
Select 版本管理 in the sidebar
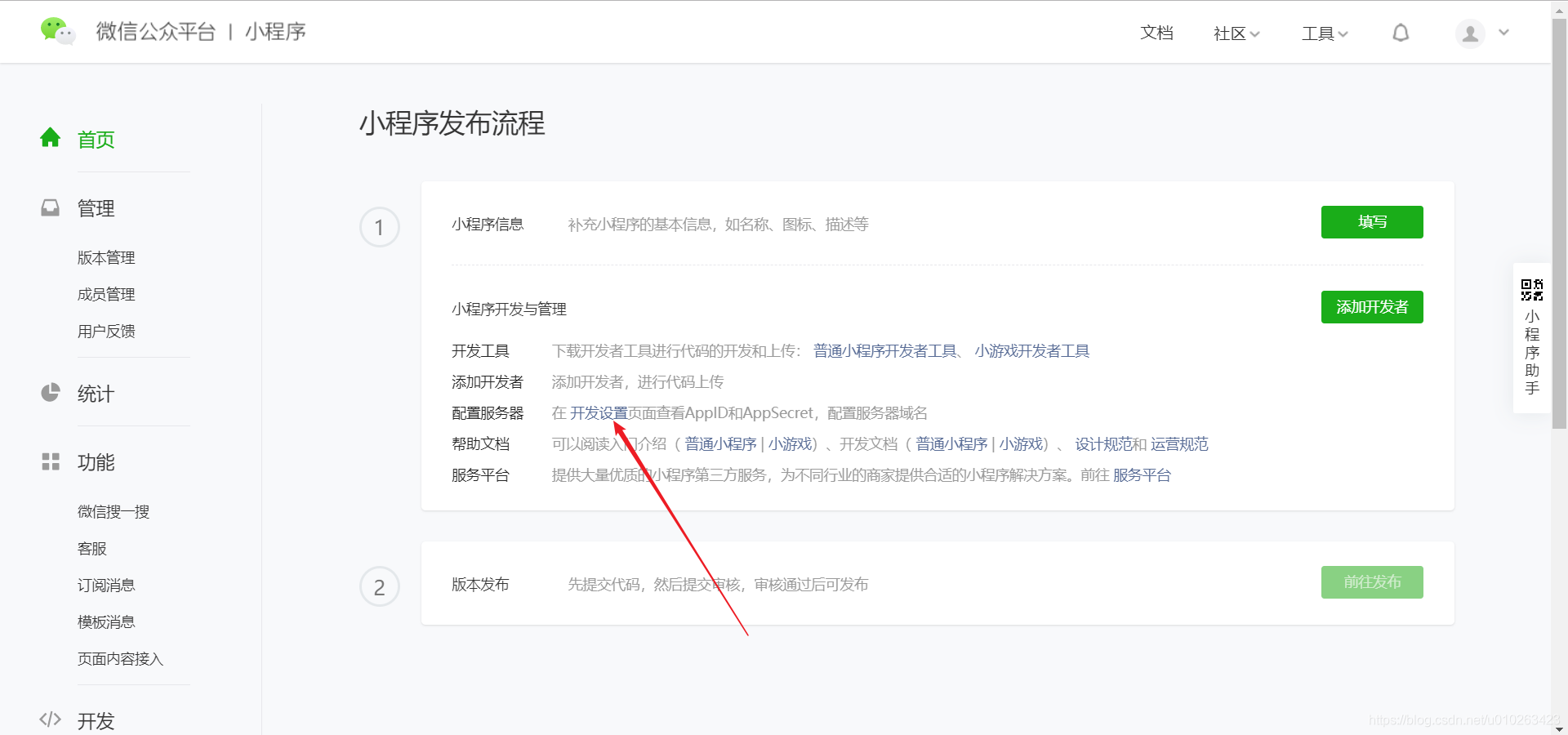(105, 256)
